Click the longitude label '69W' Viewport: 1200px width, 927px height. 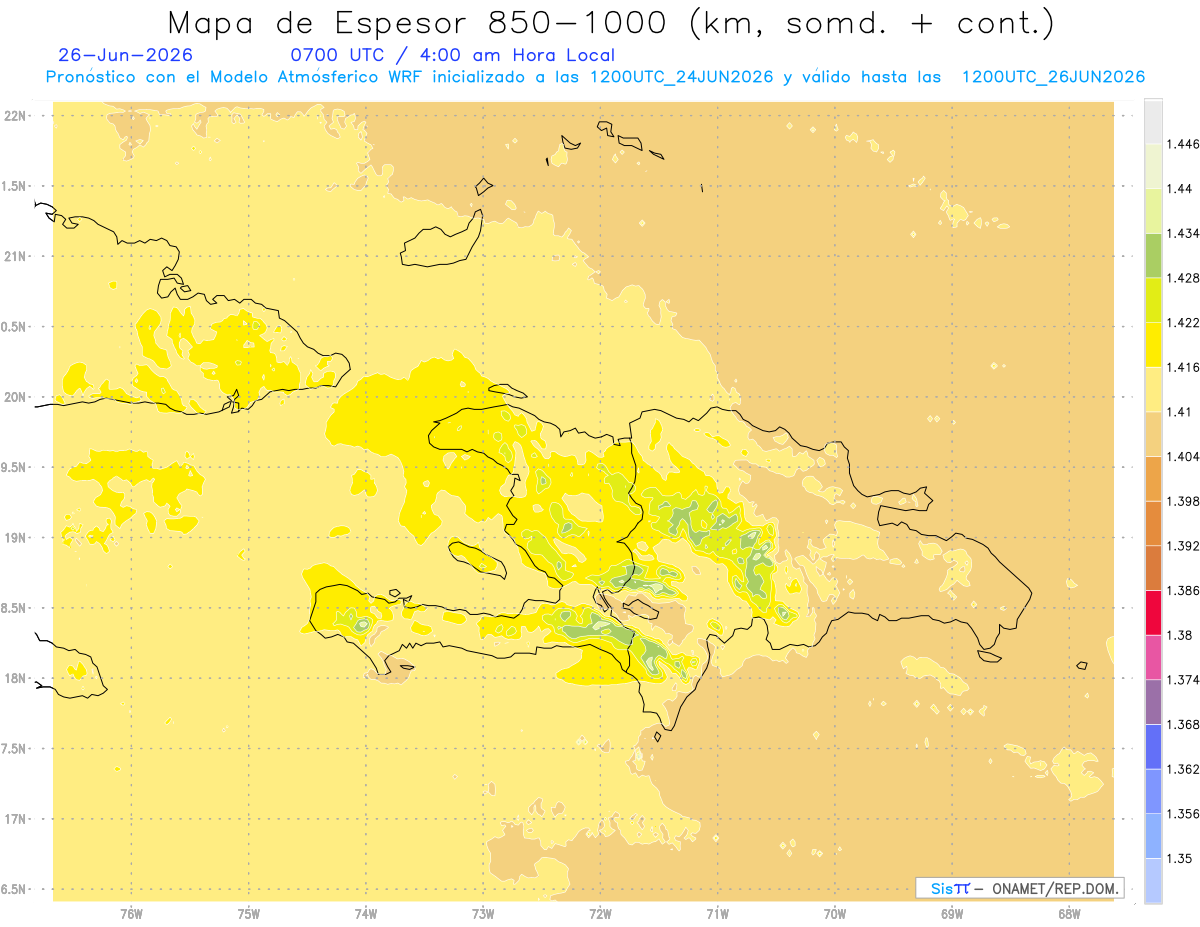951,913
